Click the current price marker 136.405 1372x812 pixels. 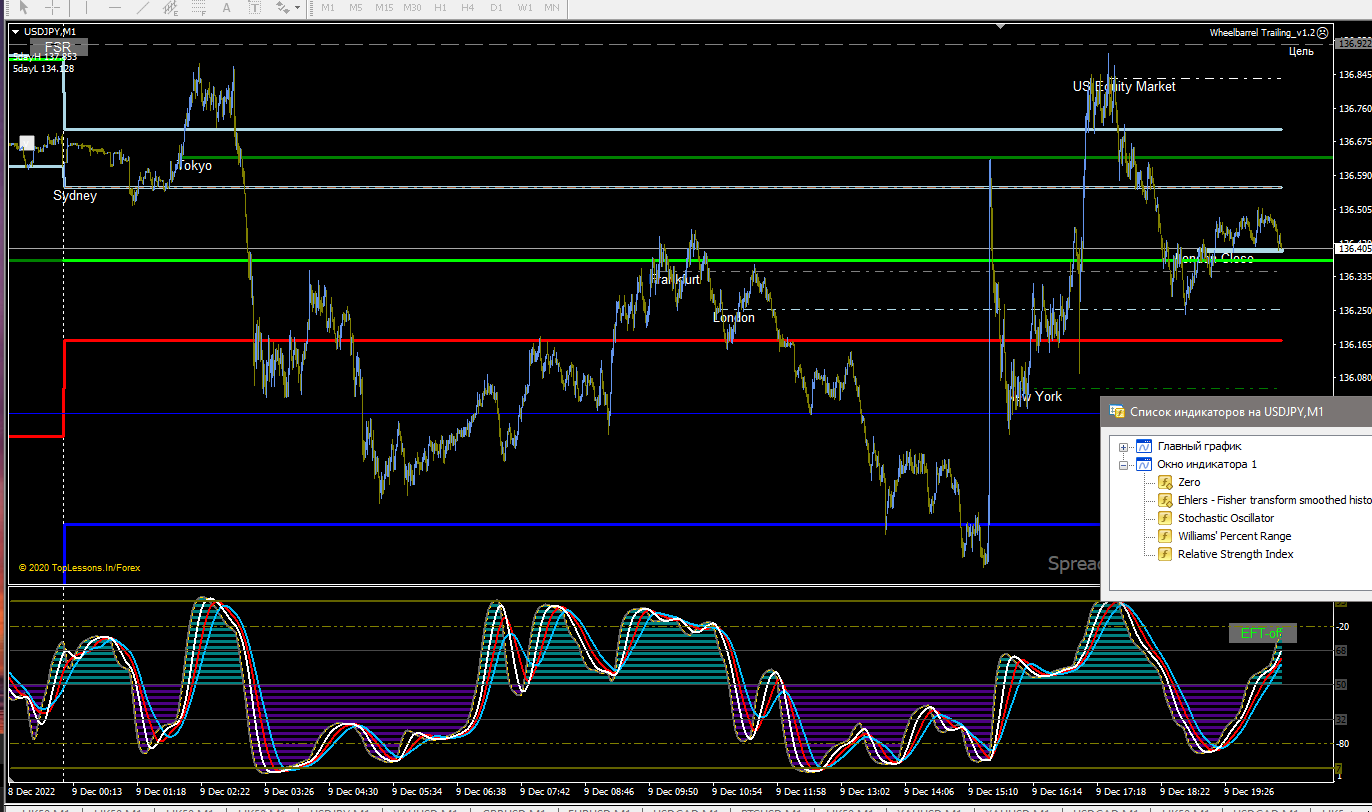1353,248
